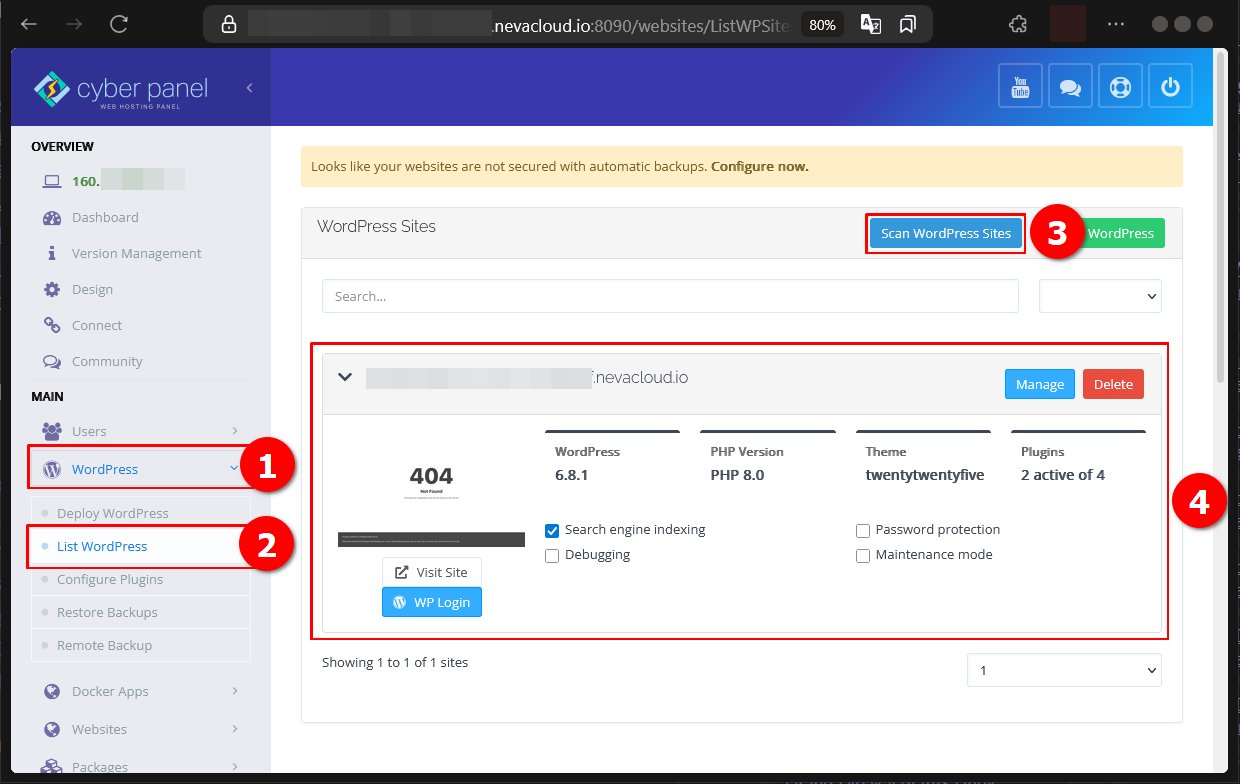This screenshot has width=1240, height=784.
Task: Open the translate page icon
Action: (871, 24)
